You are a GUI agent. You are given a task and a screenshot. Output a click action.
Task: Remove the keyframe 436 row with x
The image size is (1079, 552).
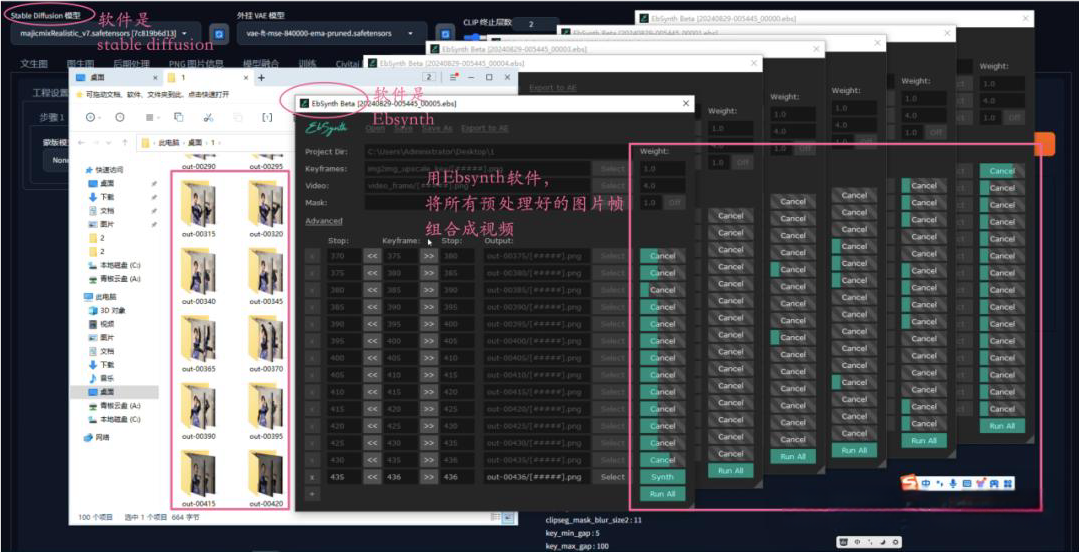[x=312, y=477]
